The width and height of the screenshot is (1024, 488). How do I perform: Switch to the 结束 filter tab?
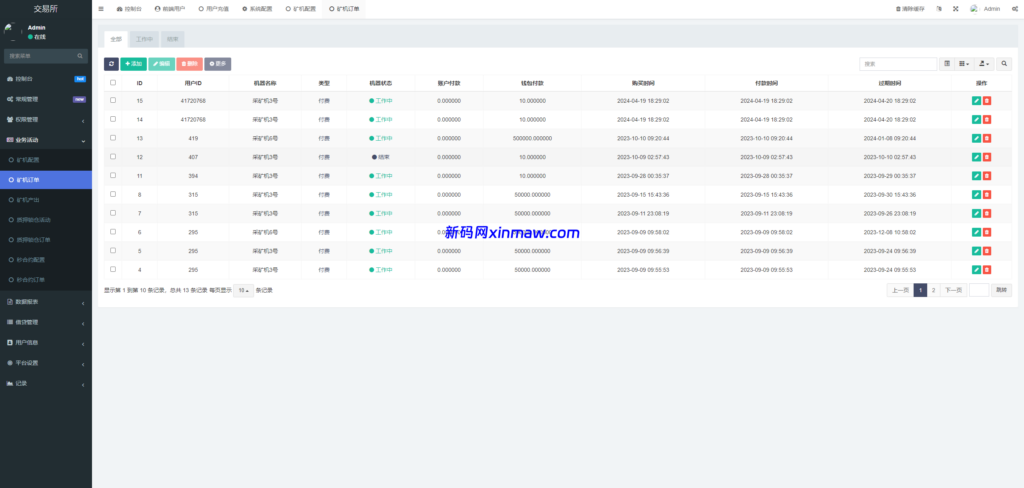click(x=172, y=39)
